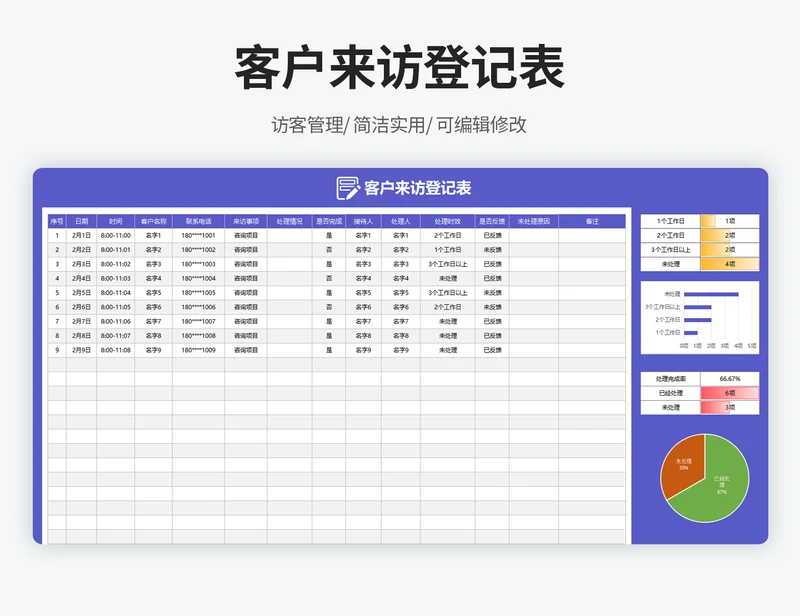Select the 是否完成 column header
Image resolution: width=800 pixels, height=616 pixels.
pyautogui.click(x=329, y=221)
